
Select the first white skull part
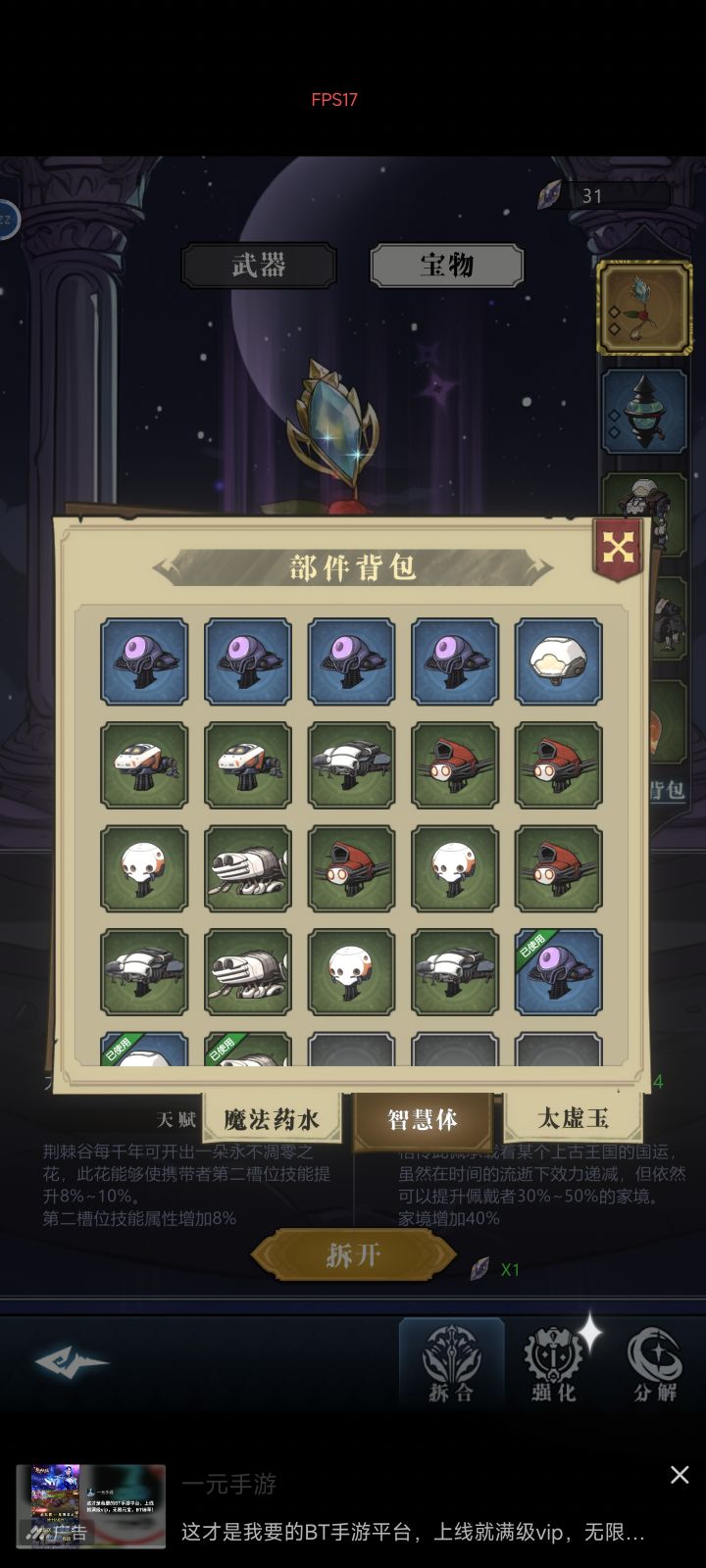144,869
